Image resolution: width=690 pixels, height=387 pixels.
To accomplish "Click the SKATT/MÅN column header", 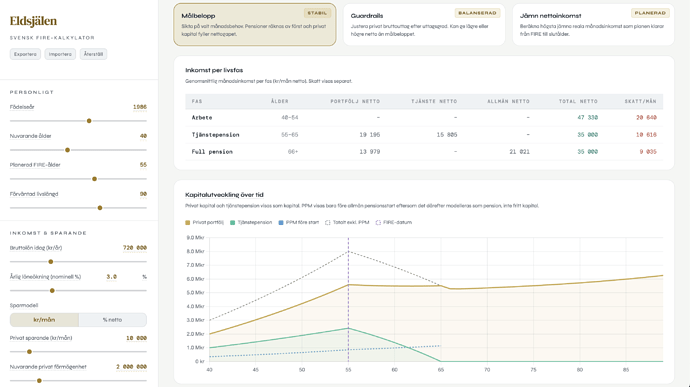I will 640,101.
